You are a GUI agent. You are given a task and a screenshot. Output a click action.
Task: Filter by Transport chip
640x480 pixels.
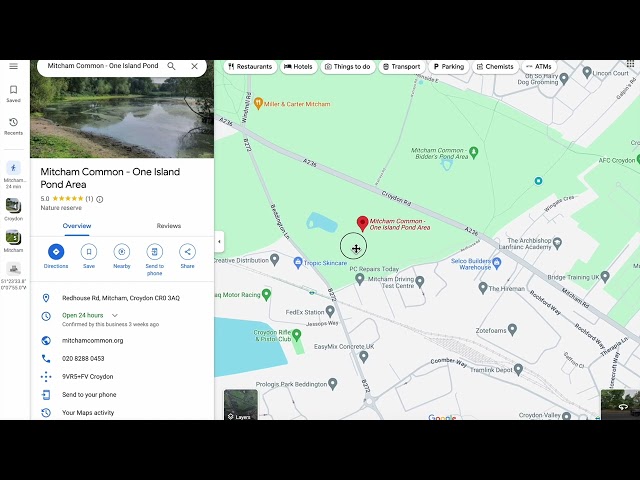[x=402, y=67]
